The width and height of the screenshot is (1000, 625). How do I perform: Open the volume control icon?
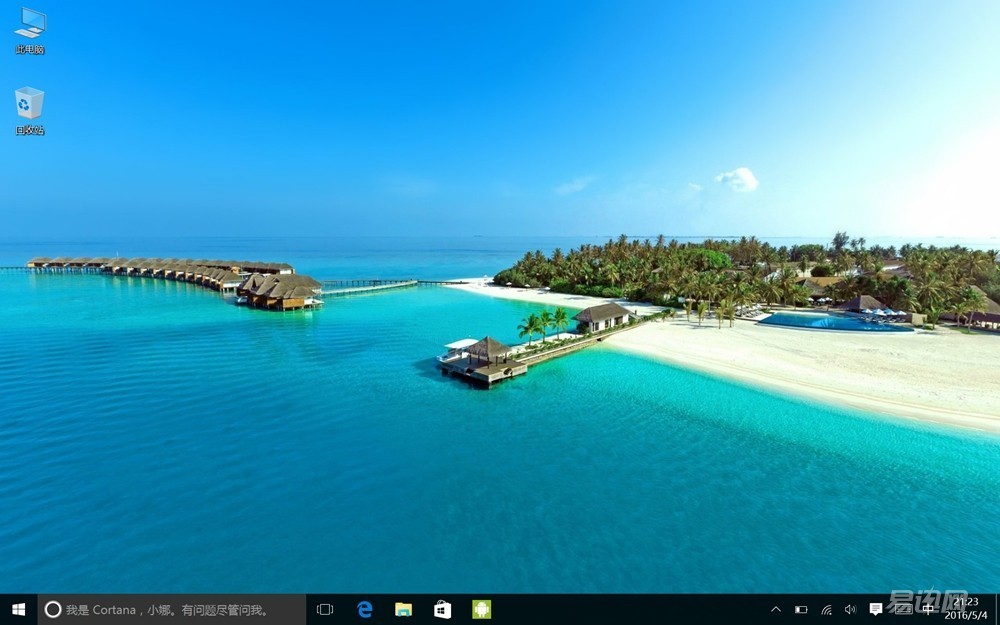(x=850, y=610)
